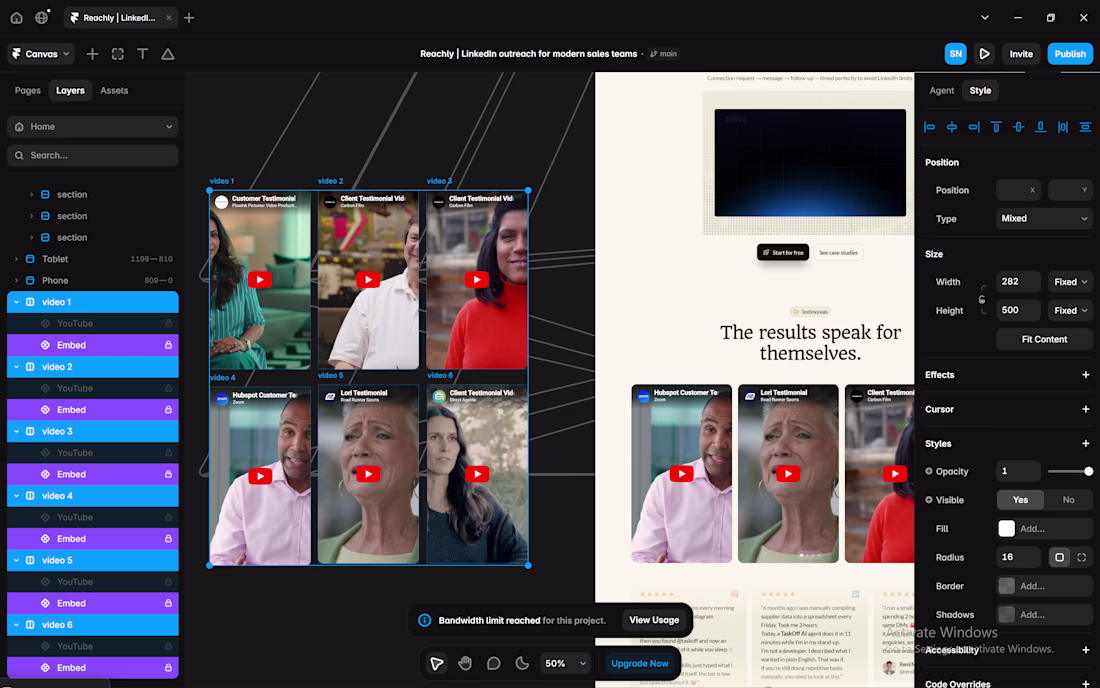Open the position Type Mixed dropdown

[1044, 219]
